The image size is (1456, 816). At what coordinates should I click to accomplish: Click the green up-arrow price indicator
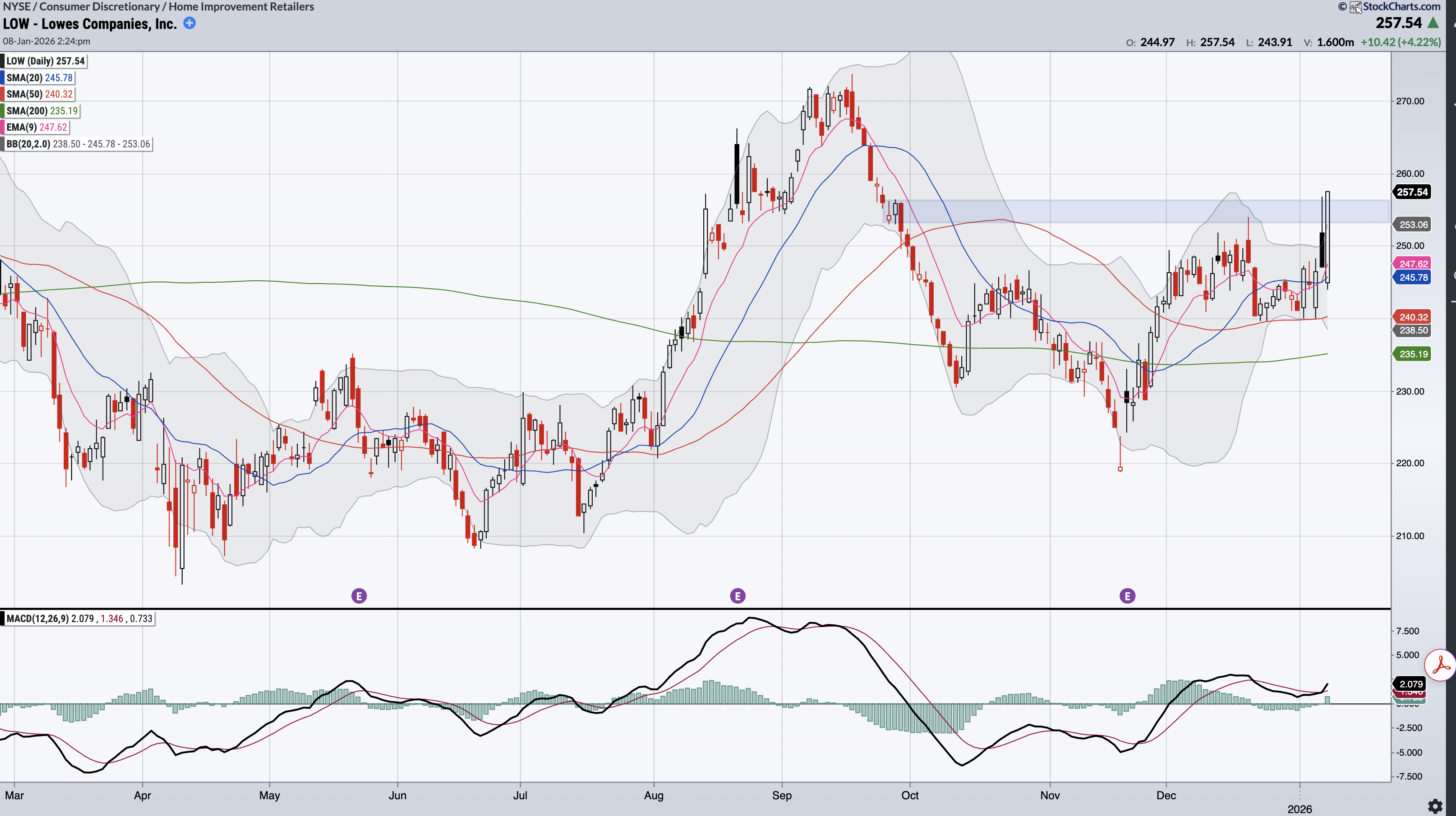[x=1433, y=23]
